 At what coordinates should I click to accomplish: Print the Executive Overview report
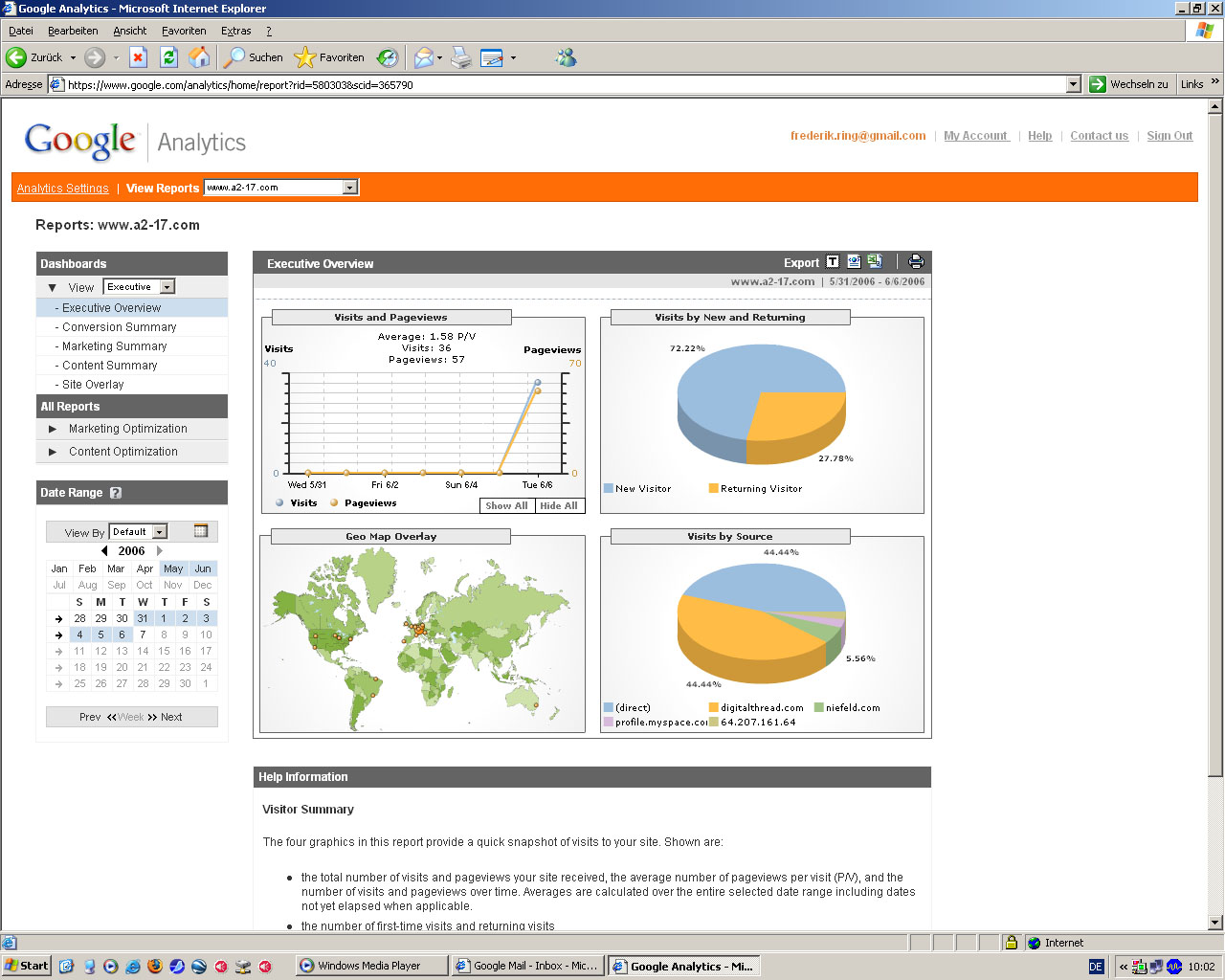[x=916, y=262]
